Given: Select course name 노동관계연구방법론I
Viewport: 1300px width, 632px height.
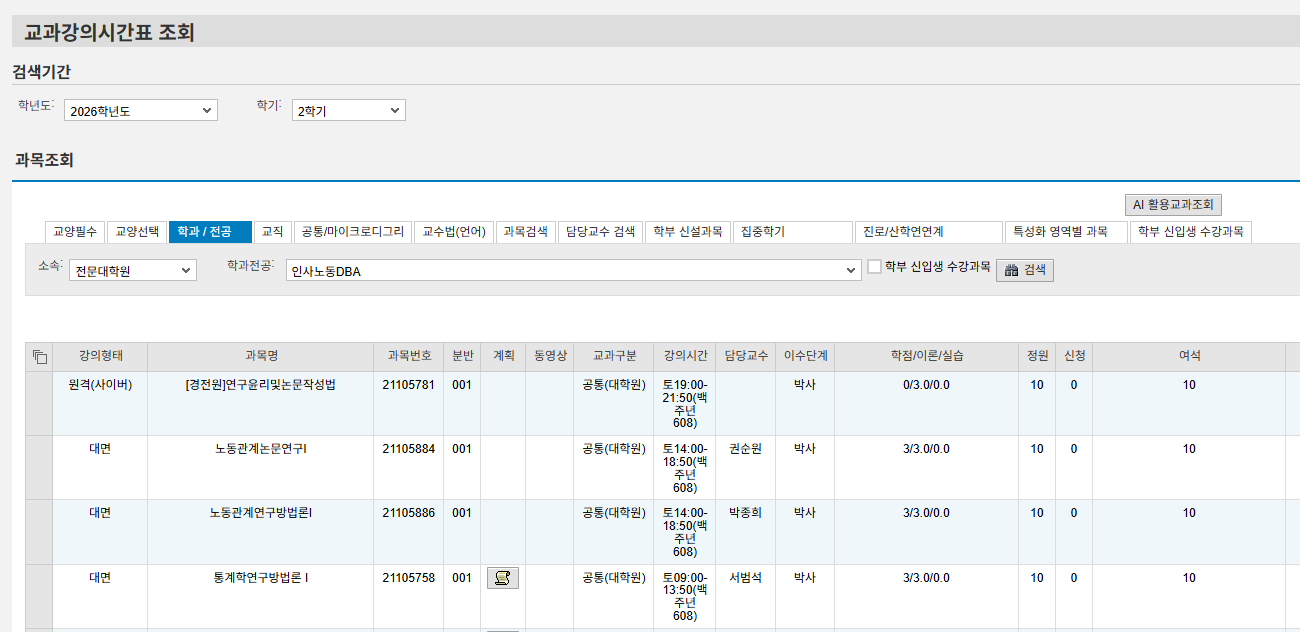Looking at the screenshot, I should tap(261, 513).
